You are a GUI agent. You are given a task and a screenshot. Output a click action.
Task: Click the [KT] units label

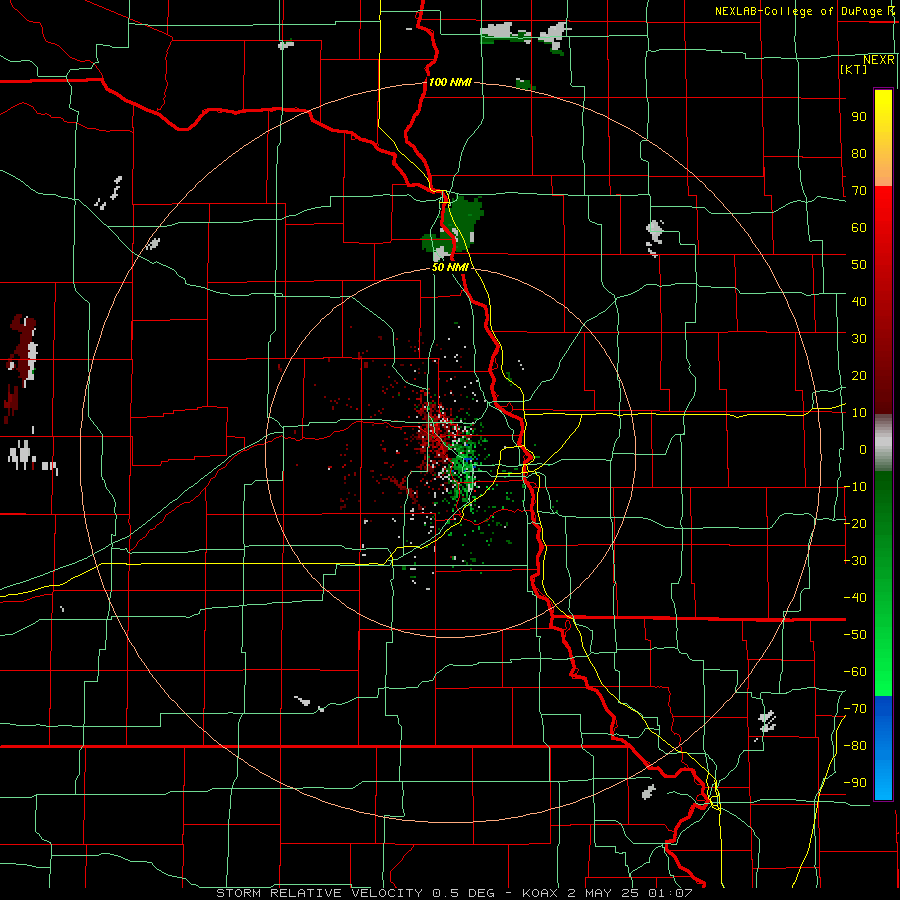click(x=854, y=69)
